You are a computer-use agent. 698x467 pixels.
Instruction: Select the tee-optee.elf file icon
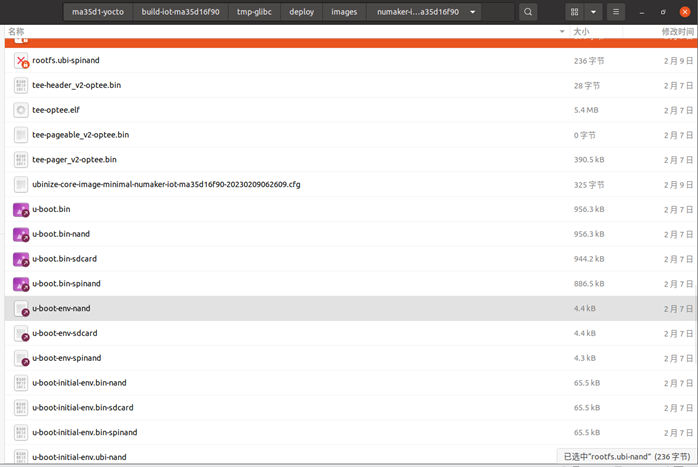(21, 110)
